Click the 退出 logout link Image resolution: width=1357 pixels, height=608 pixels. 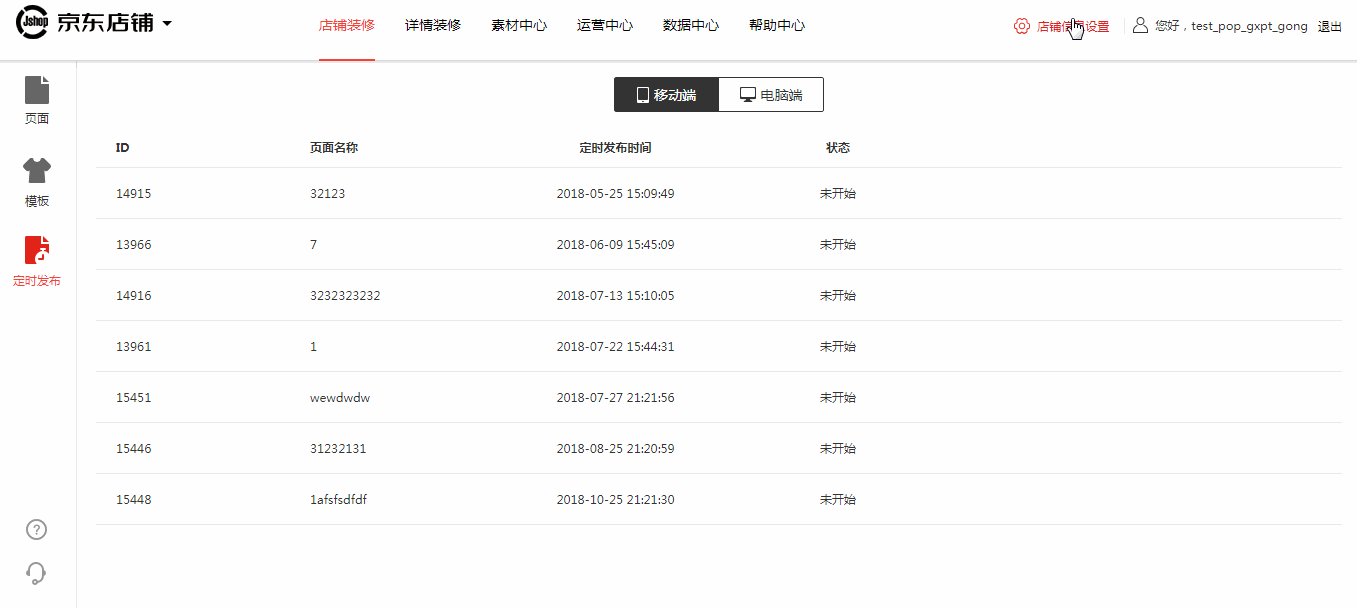coord(1329,27)
